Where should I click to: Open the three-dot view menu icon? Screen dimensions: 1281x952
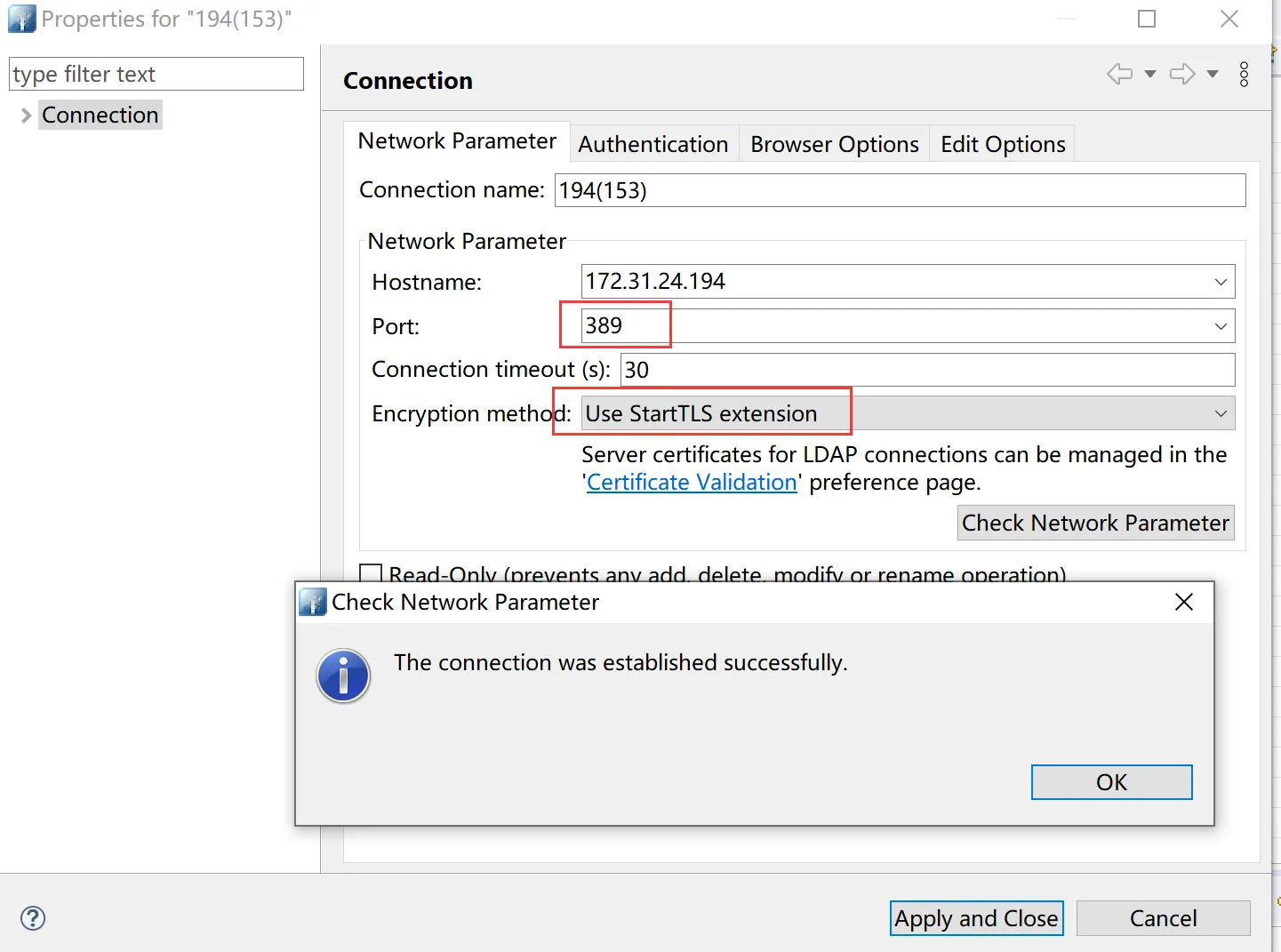pos(1244,74)
